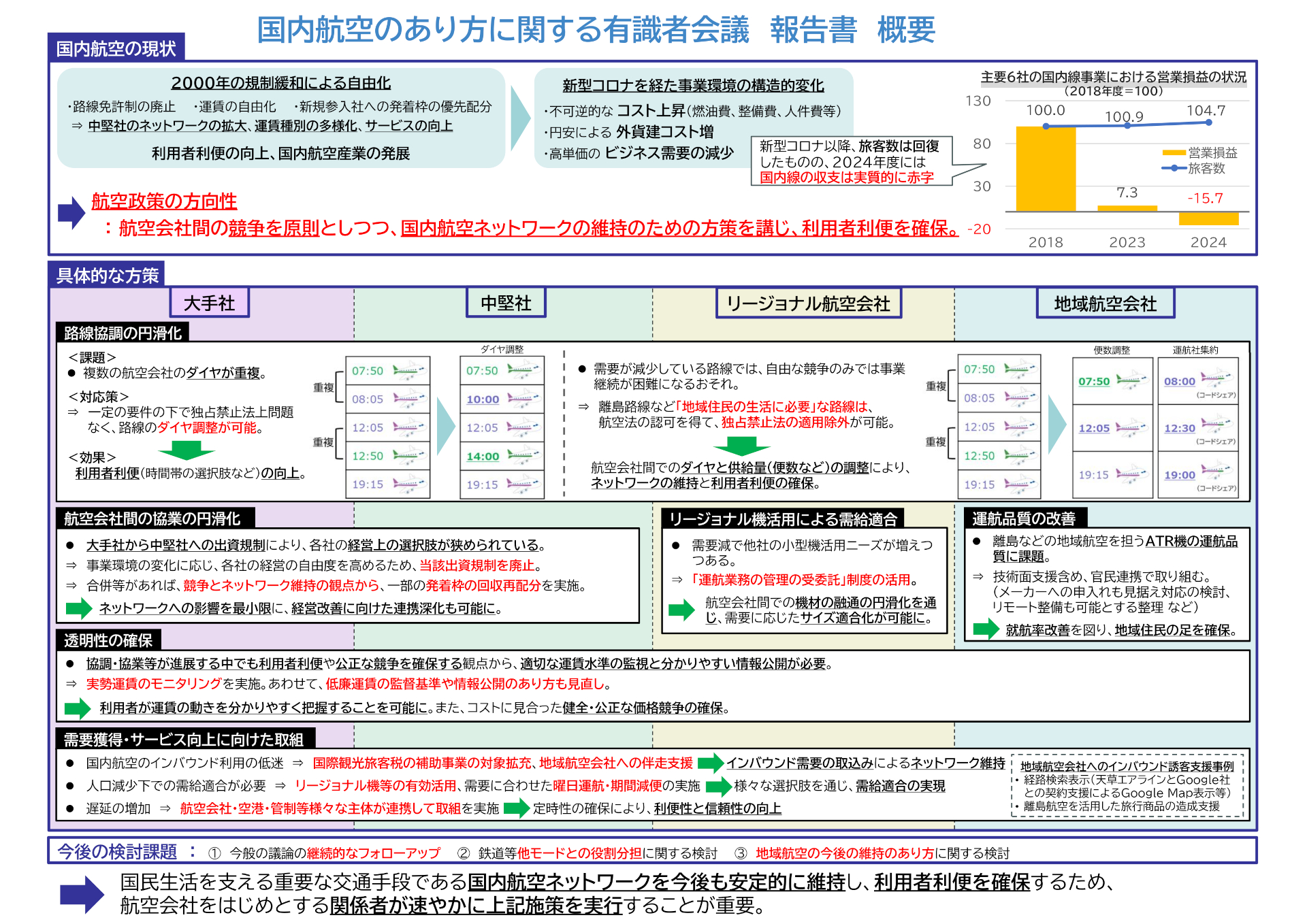The width and height of the screenshot is (1307, 924).
Task: Click the red text 実勢運賃のモニタリング
Action: (154, 683)
